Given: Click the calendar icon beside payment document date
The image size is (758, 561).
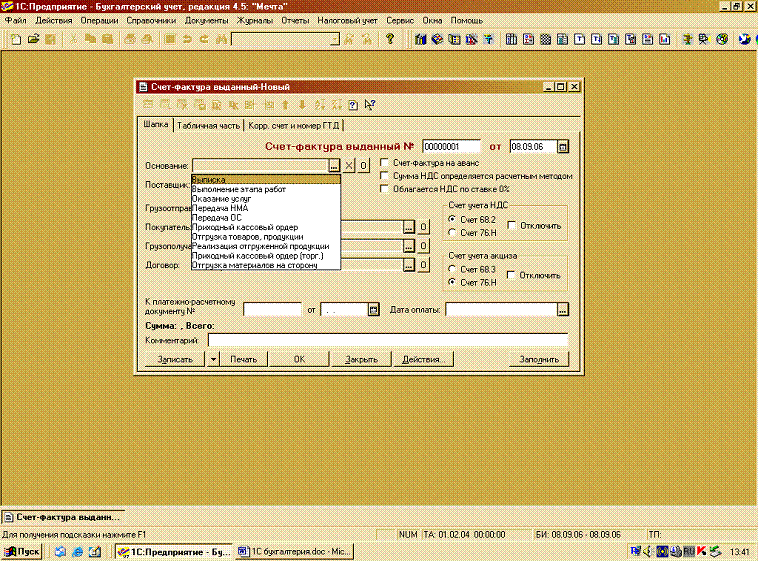Looking at the screenshot, I should 374,310.
